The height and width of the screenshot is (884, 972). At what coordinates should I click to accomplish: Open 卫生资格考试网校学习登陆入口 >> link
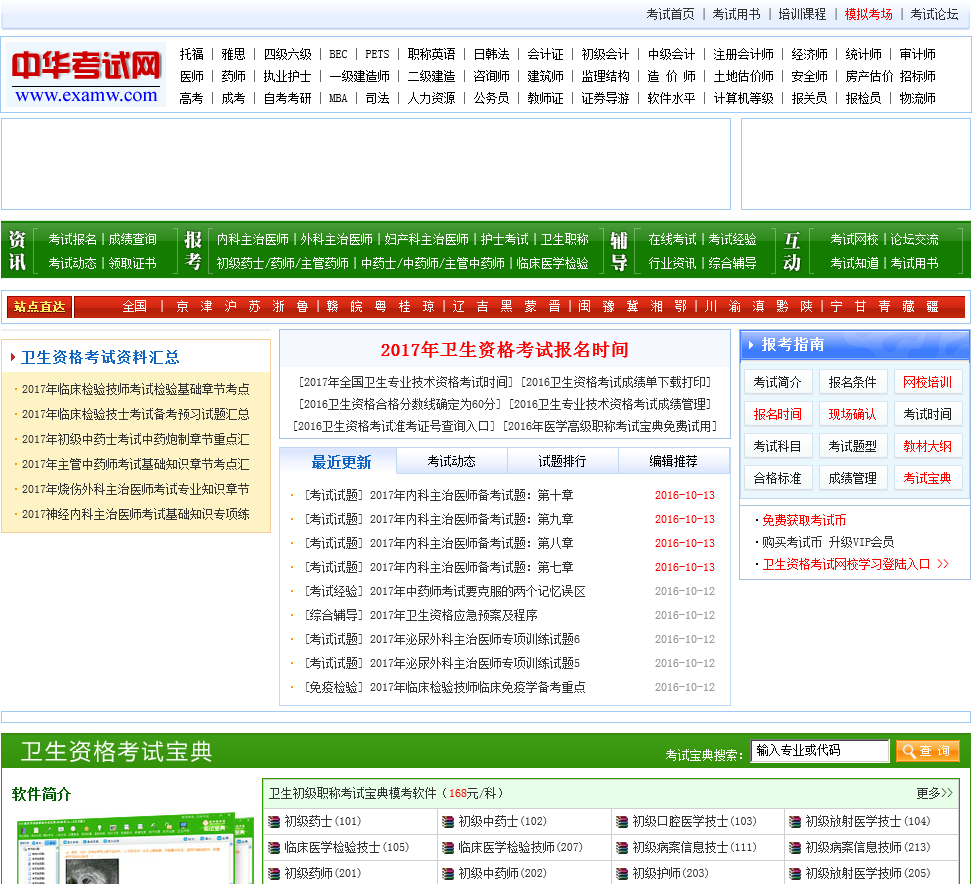tap(855, 564)
